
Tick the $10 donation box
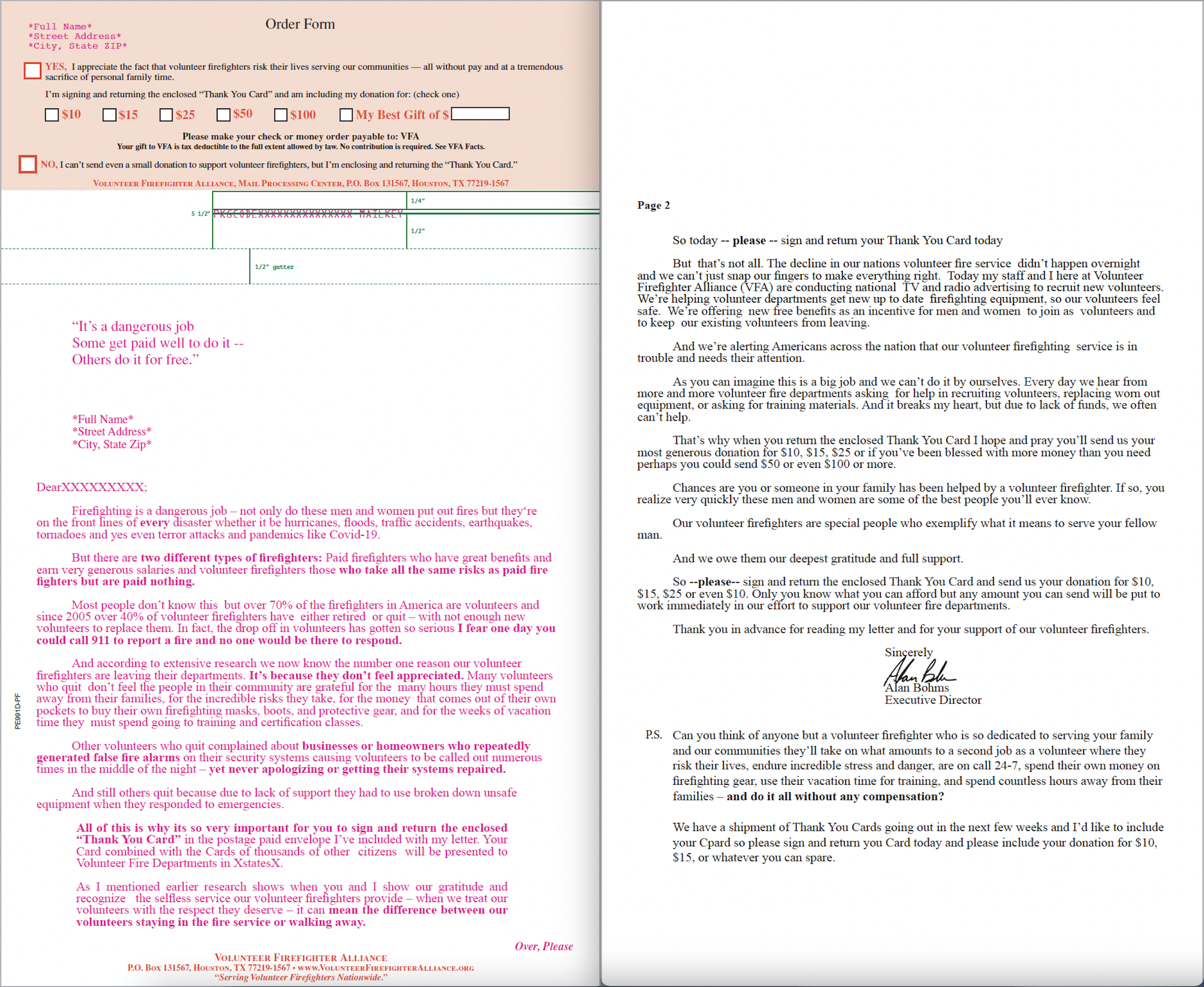coord(52,115)
